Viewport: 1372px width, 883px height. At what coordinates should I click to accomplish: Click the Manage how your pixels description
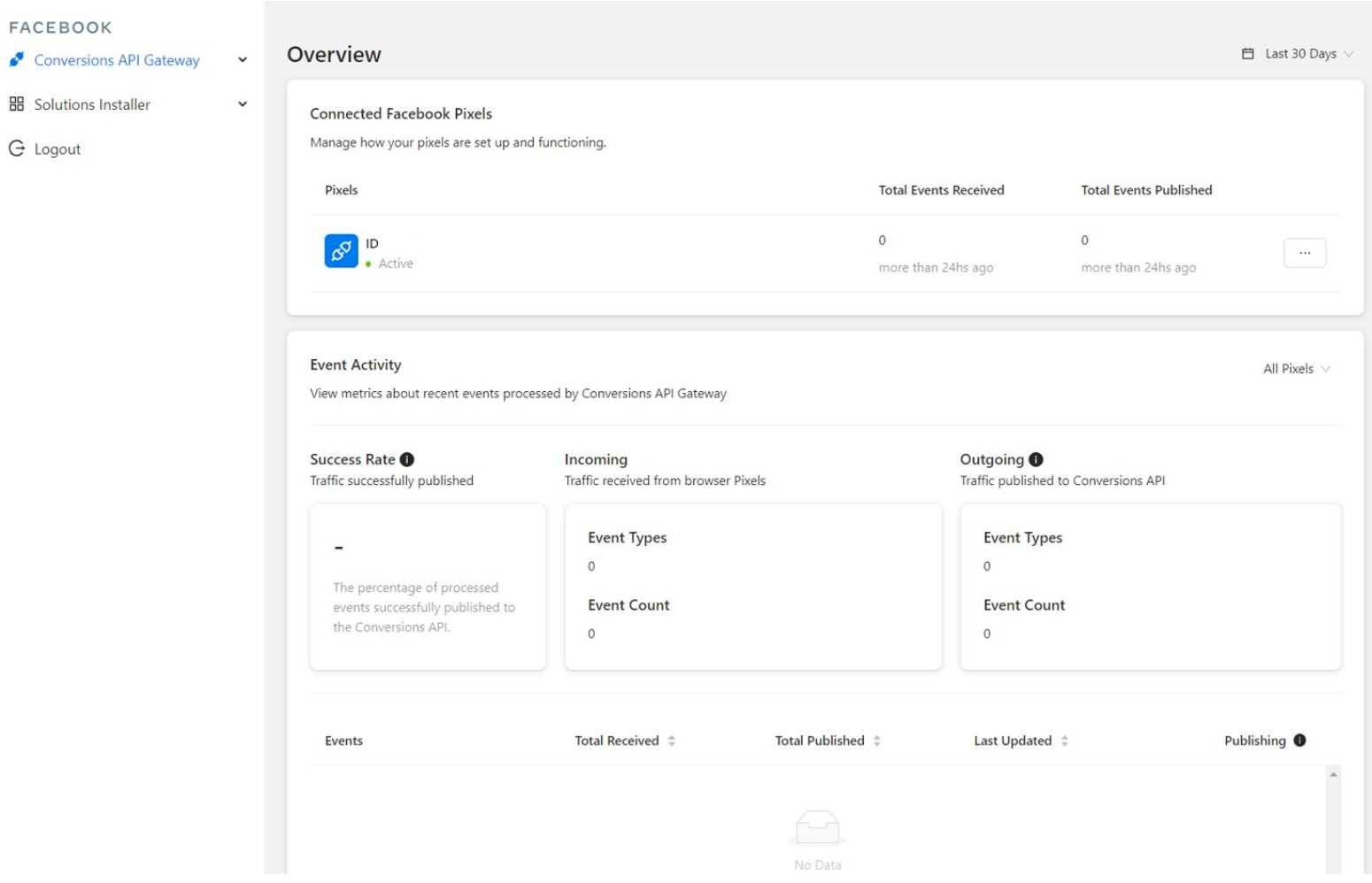pyautogui.click(x=458, y=142)
